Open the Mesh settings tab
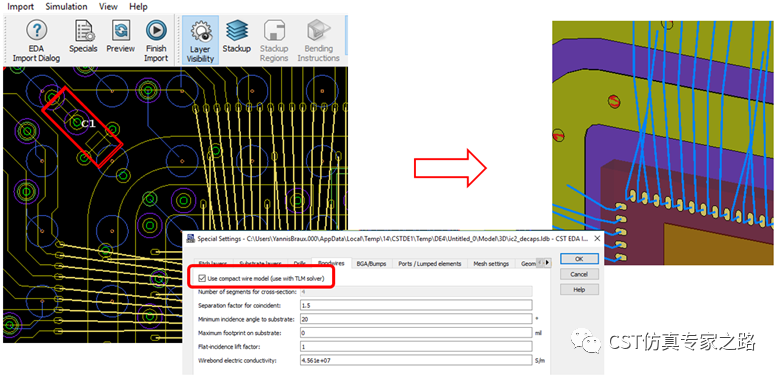781x376 pixels. click(x=491, y=264)
